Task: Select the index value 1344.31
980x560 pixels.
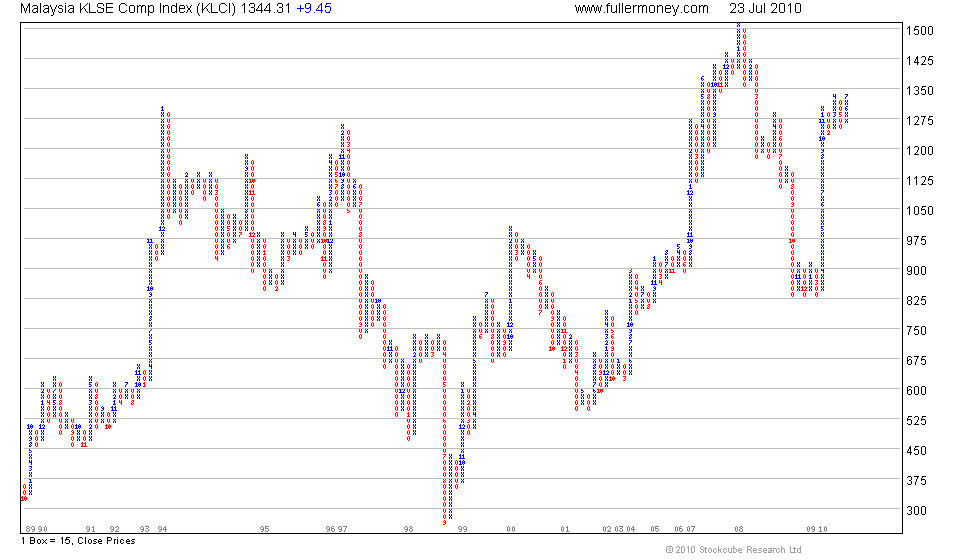Action: click(x=266, y=9)
